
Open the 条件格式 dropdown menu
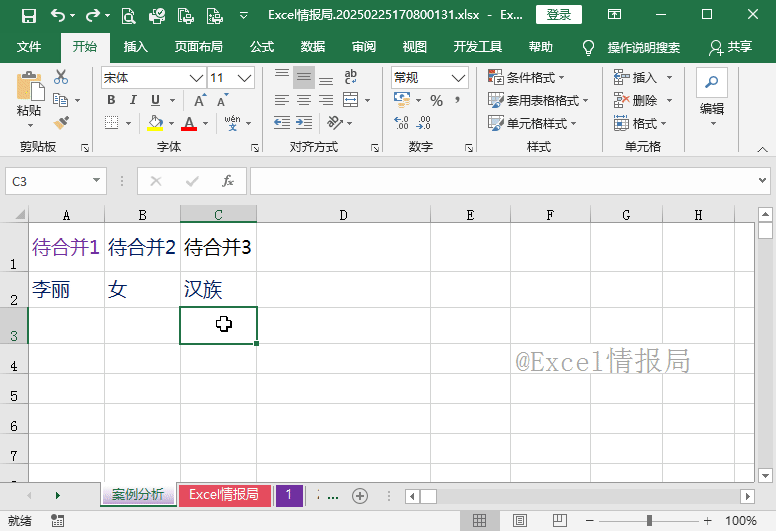click(527, 77)
